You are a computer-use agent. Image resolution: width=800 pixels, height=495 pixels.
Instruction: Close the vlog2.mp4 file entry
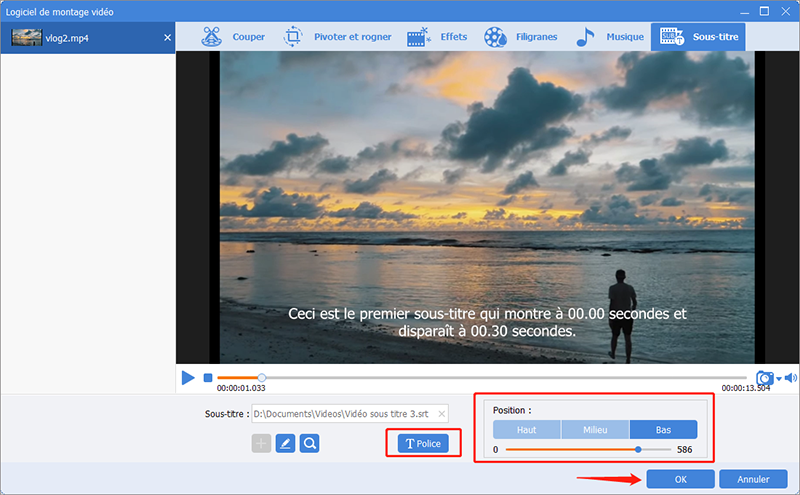pyautogui.click(x=167, y=37)
